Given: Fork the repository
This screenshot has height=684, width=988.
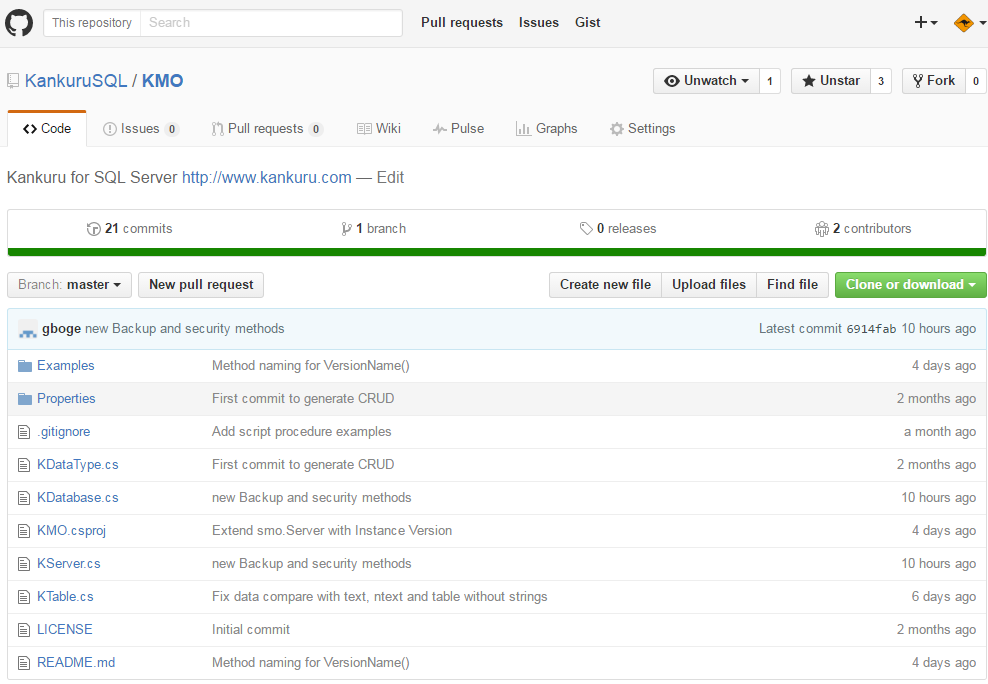Looking at the screenshot, I should 934,81.
